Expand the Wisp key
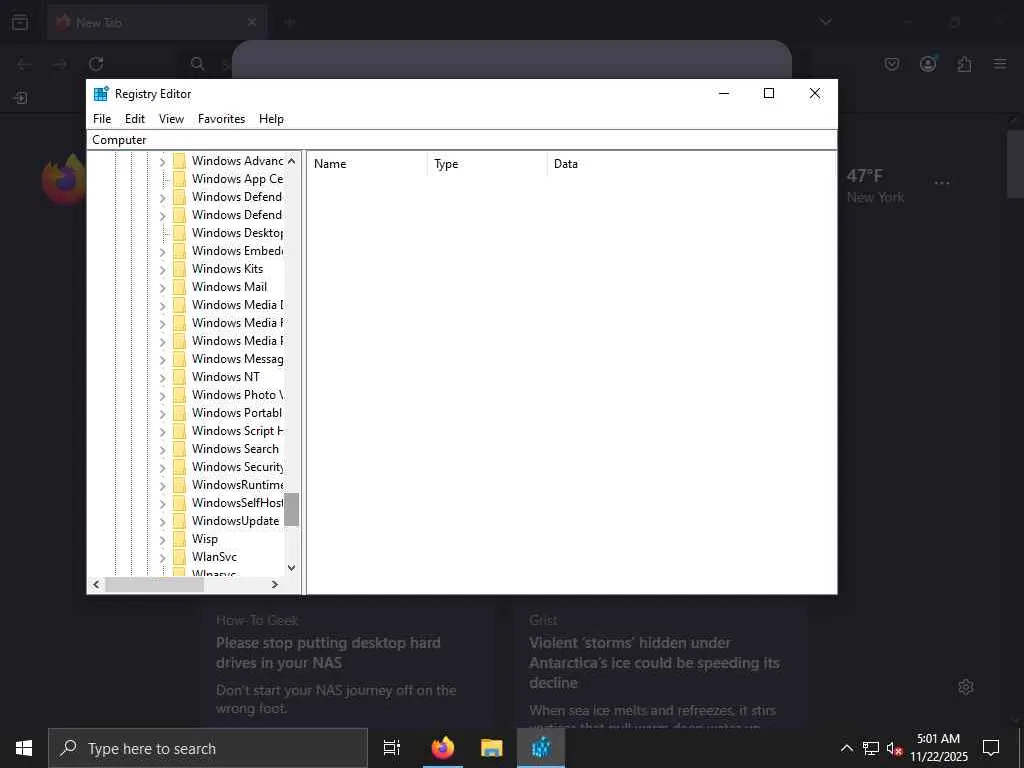 pyautogui.click(x=163, y=539)
